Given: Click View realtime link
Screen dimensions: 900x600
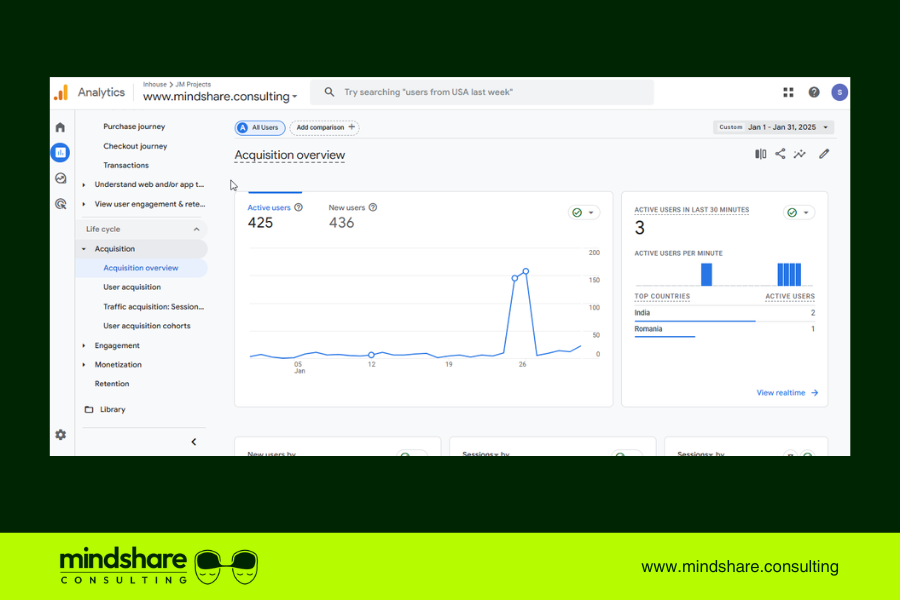Looking at the screenshot, I should 781,393.
